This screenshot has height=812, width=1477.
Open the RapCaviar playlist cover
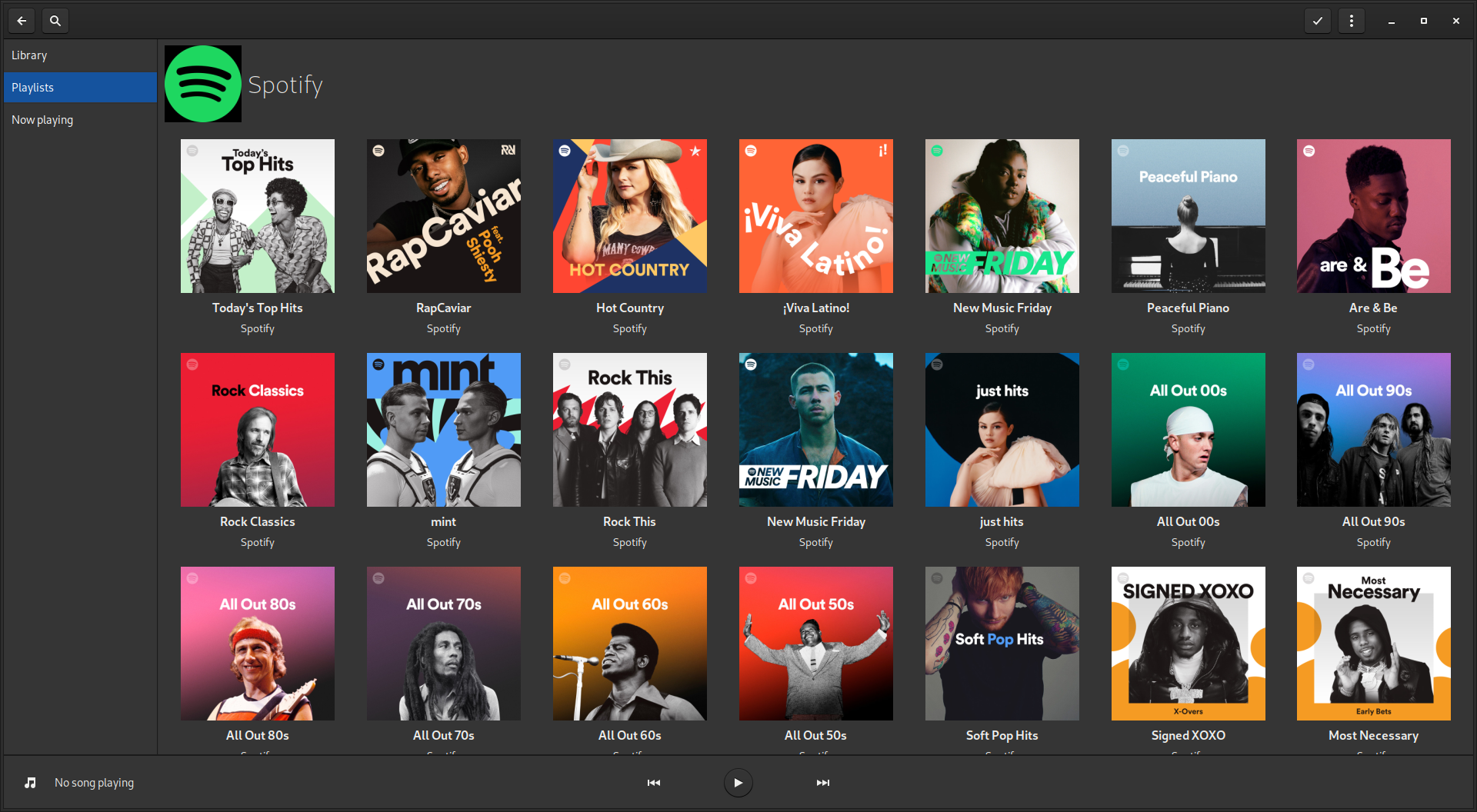444,216
